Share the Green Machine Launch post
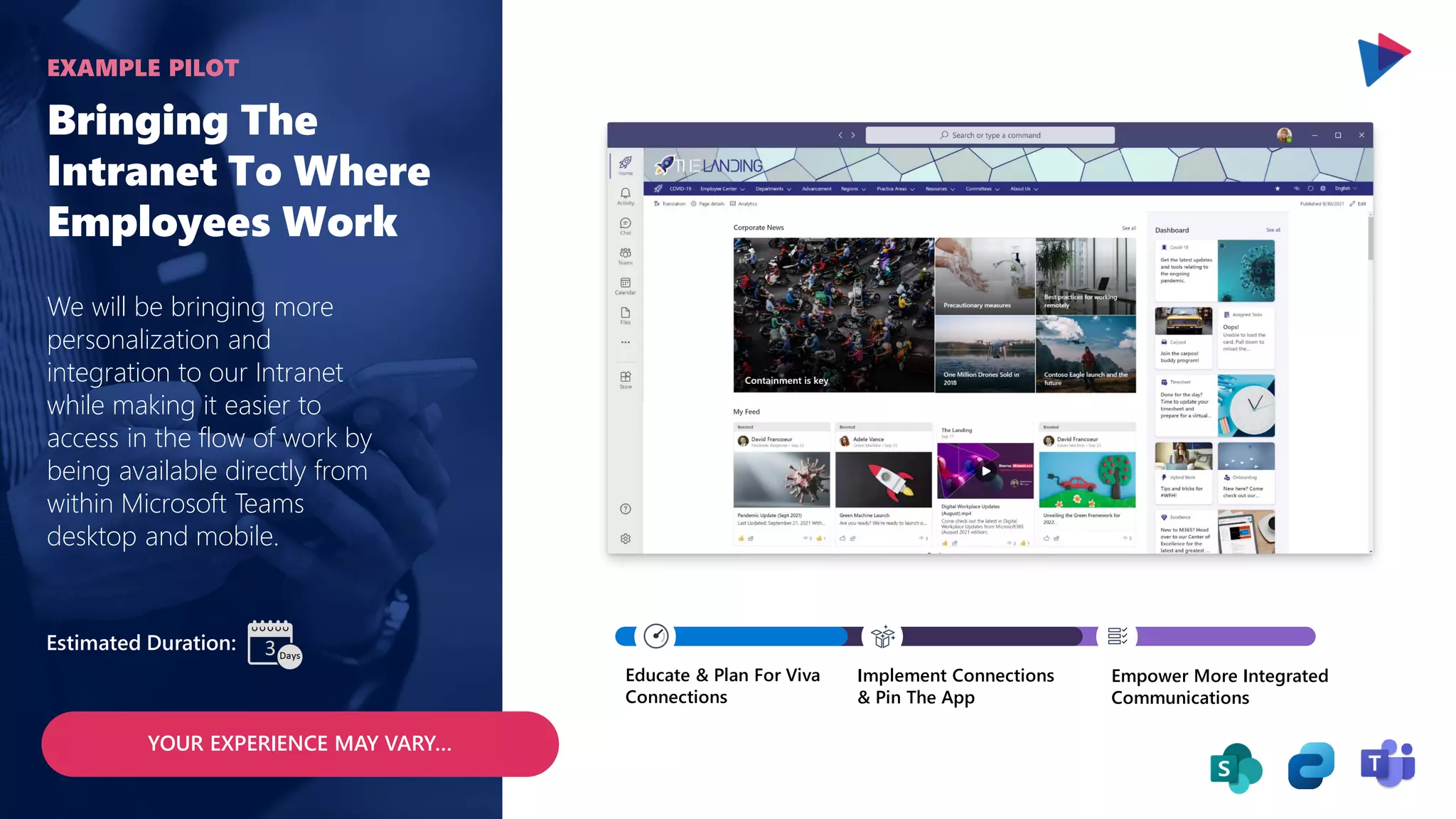Image resolution: width=1456 pixels, height=819 pixels. [852, 539]
